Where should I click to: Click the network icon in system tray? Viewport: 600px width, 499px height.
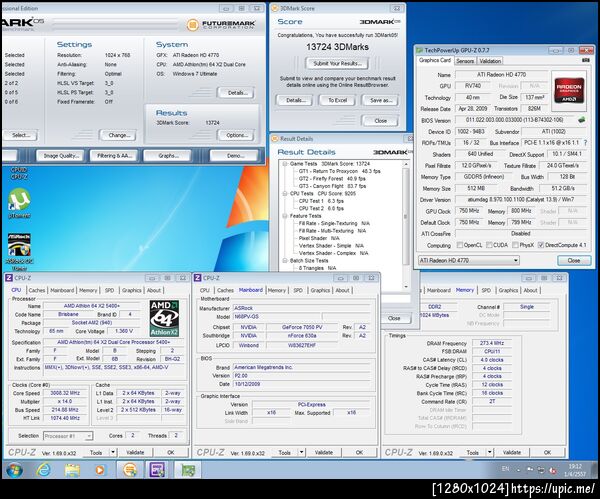541,470
